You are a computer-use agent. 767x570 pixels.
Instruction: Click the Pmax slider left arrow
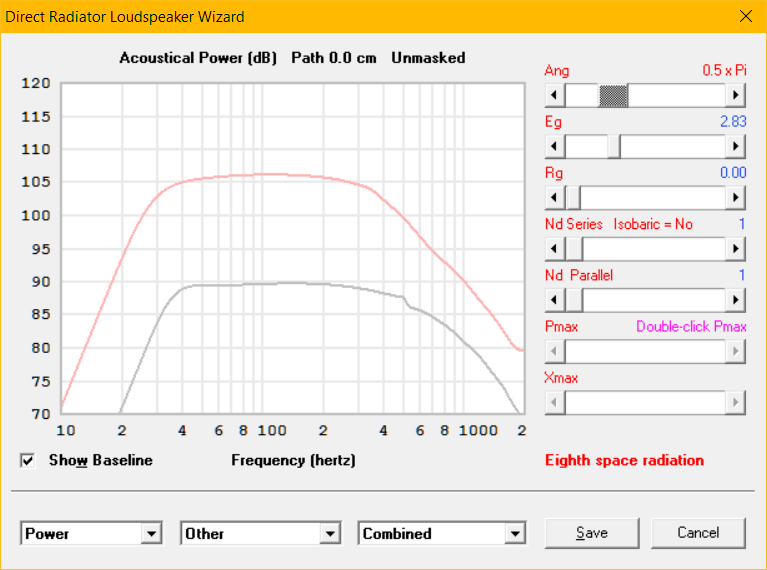click(555, 351)
